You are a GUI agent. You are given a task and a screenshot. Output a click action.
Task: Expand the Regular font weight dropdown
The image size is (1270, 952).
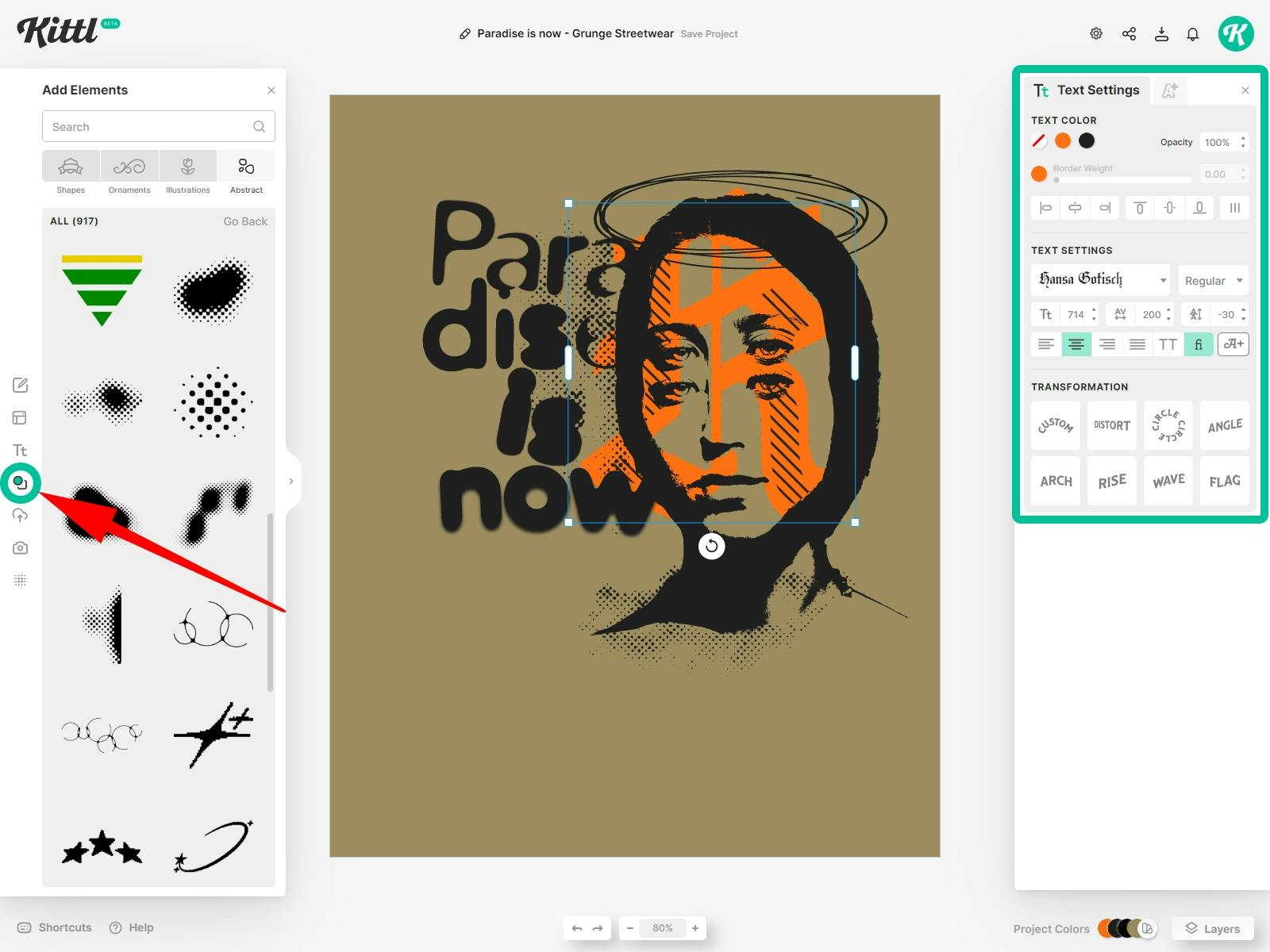click(x=1213, y=281)
